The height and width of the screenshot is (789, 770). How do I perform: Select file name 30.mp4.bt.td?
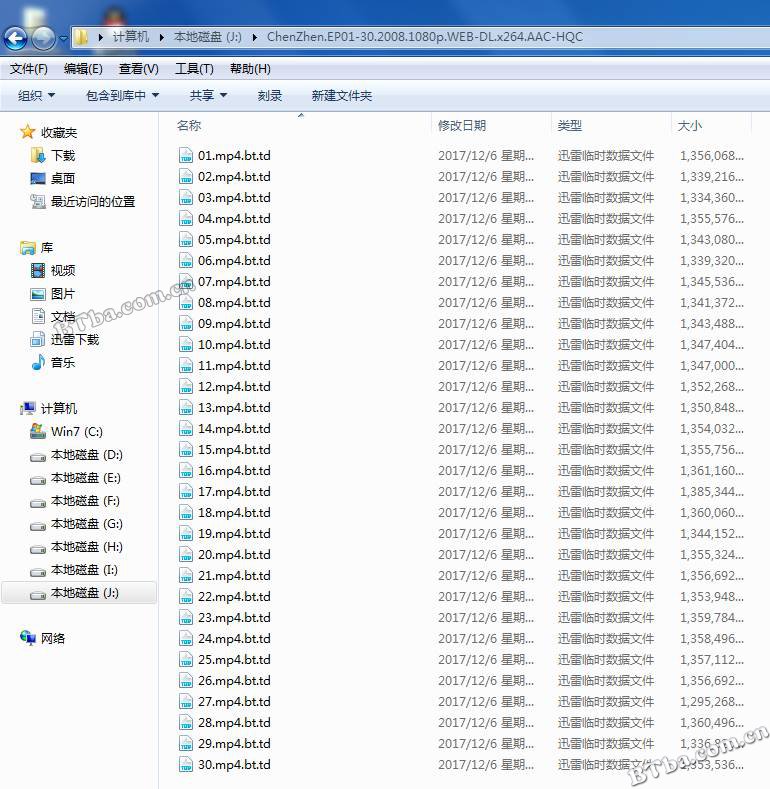pyautogui.click(x=234, y=764)
